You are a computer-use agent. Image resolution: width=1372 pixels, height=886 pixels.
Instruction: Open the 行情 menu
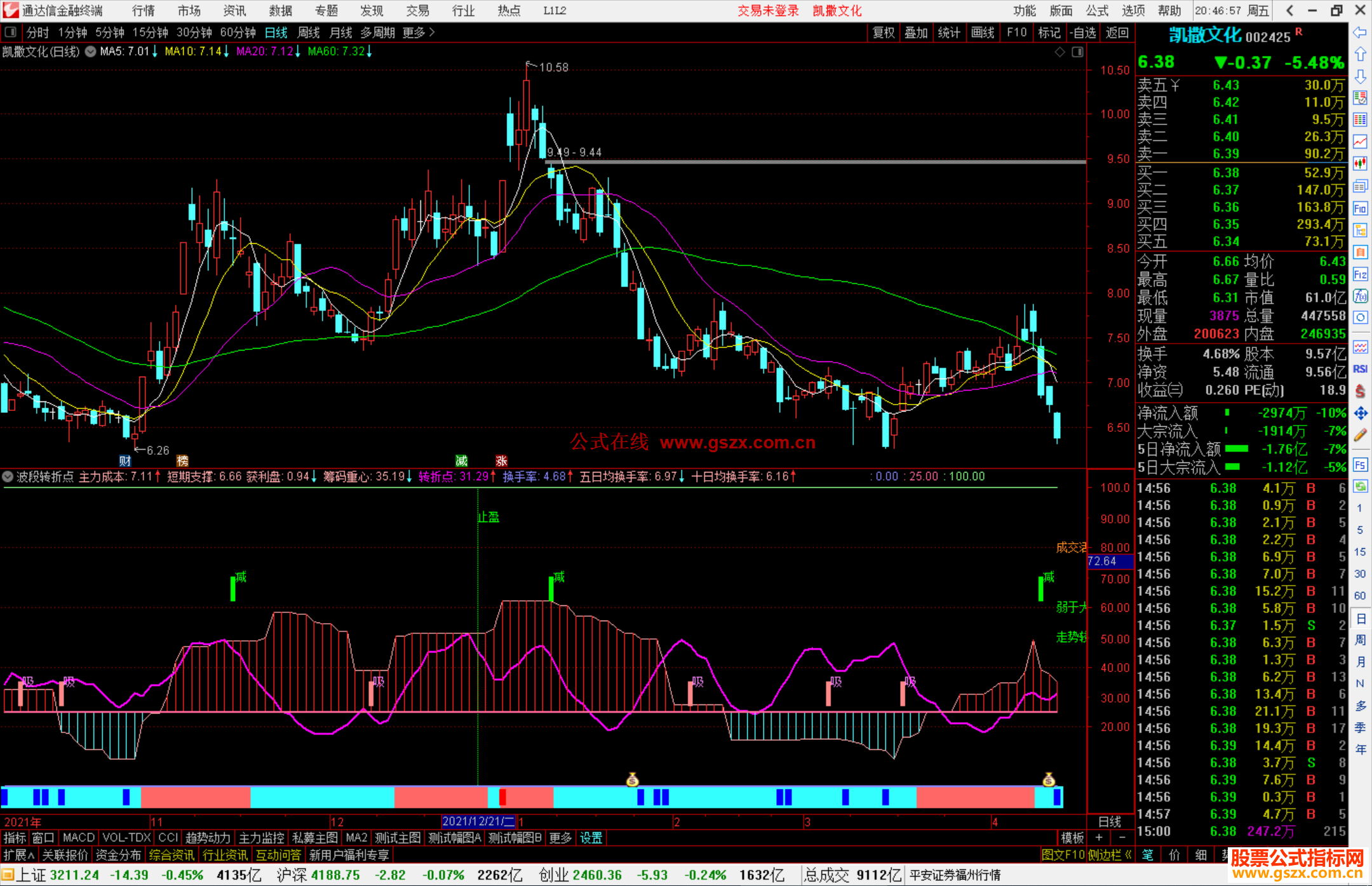pos(144,10)
